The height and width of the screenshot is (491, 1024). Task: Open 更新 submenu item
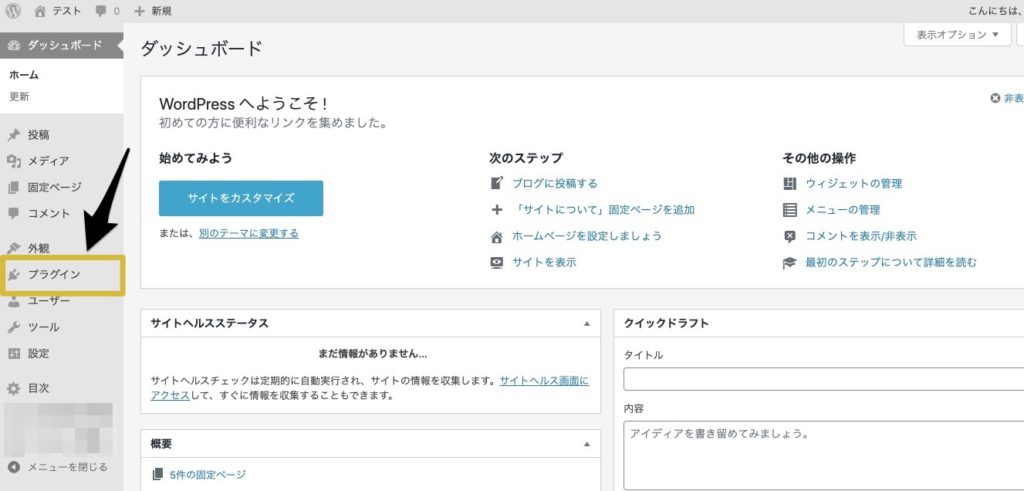point(19,97)
